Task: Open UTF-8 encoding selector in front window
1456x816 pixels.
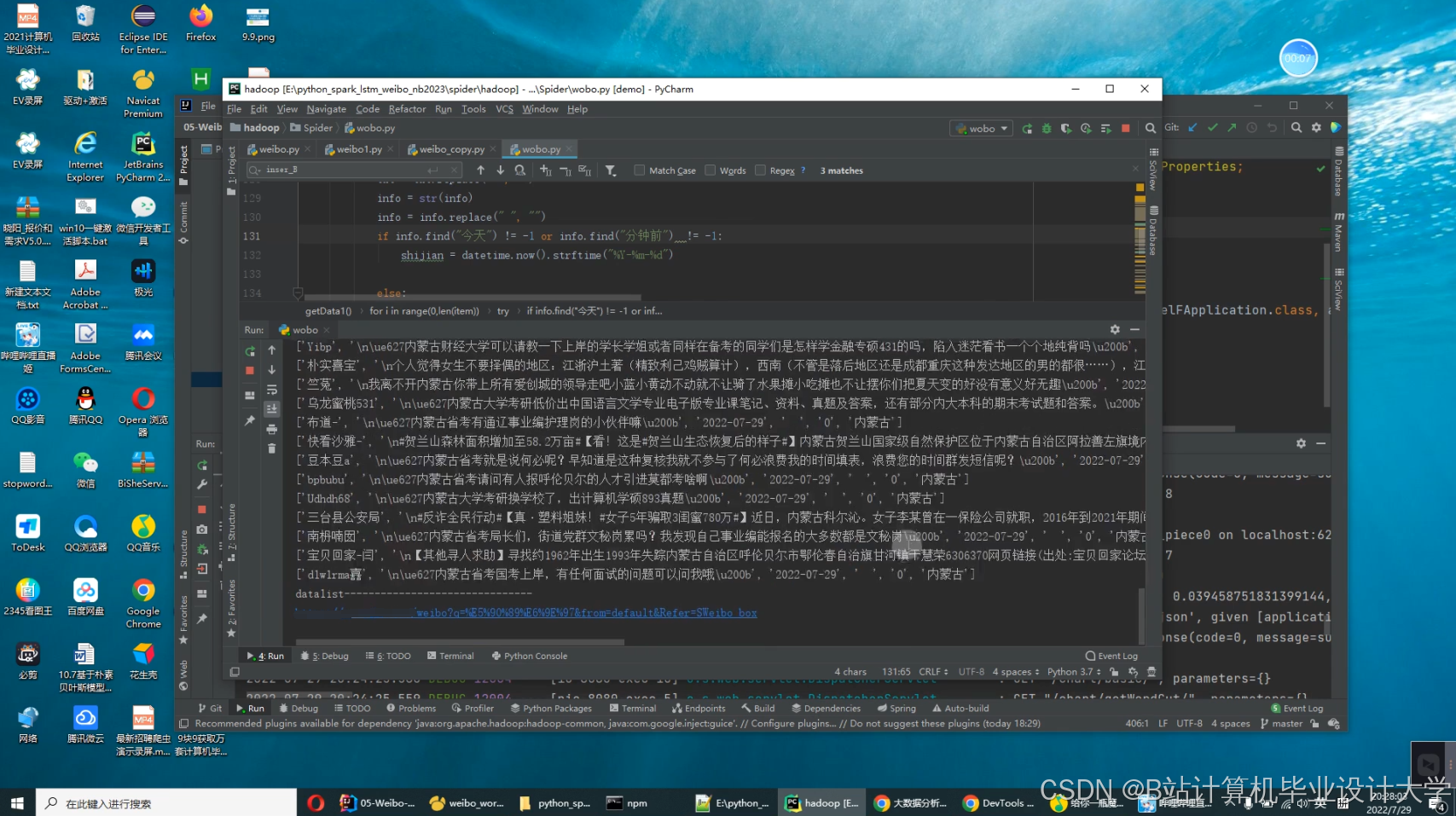Action: point(971,672)
